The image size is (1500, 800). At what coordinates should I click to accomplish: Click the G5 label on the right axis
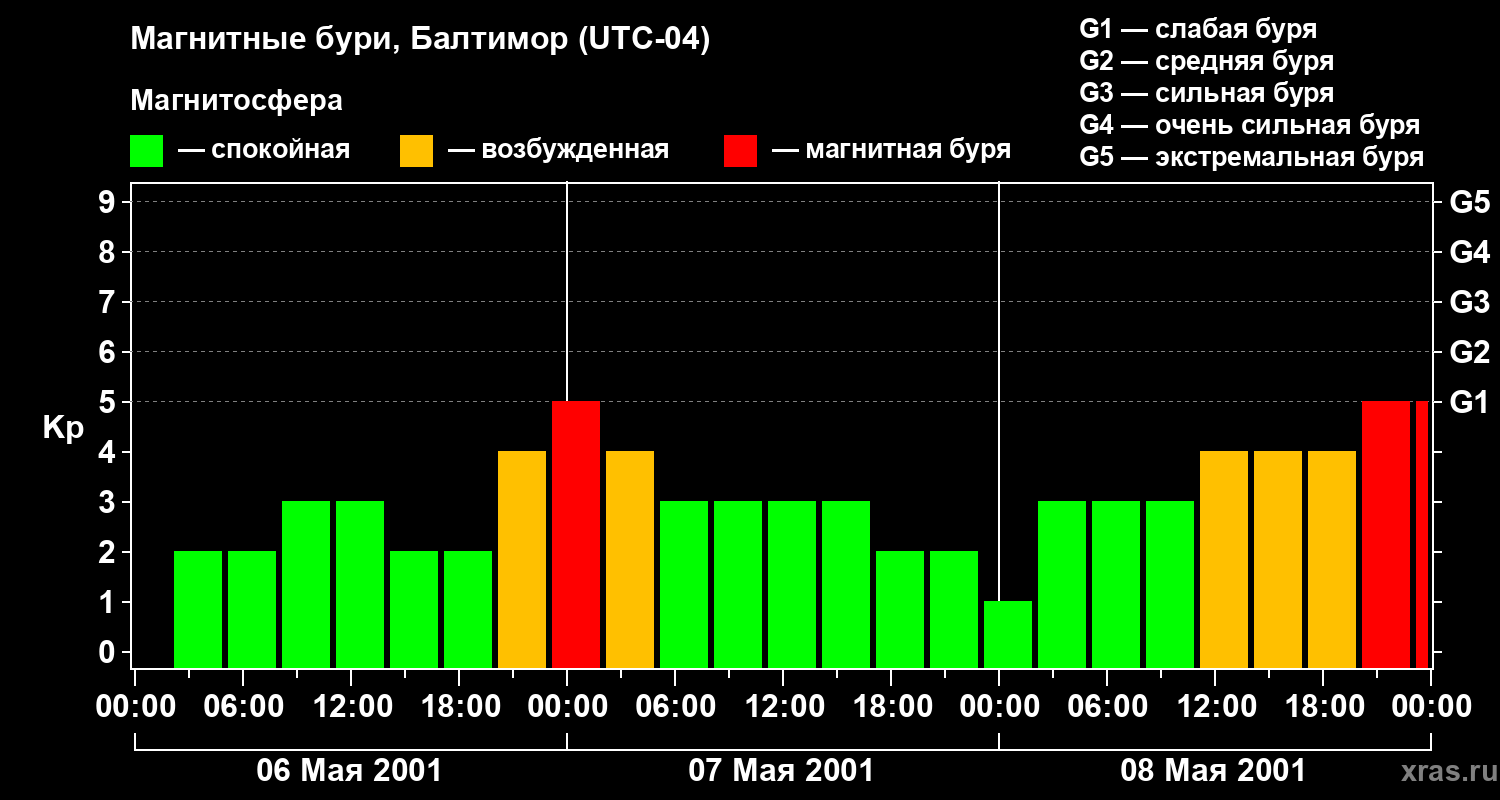tap(1469, 202)
